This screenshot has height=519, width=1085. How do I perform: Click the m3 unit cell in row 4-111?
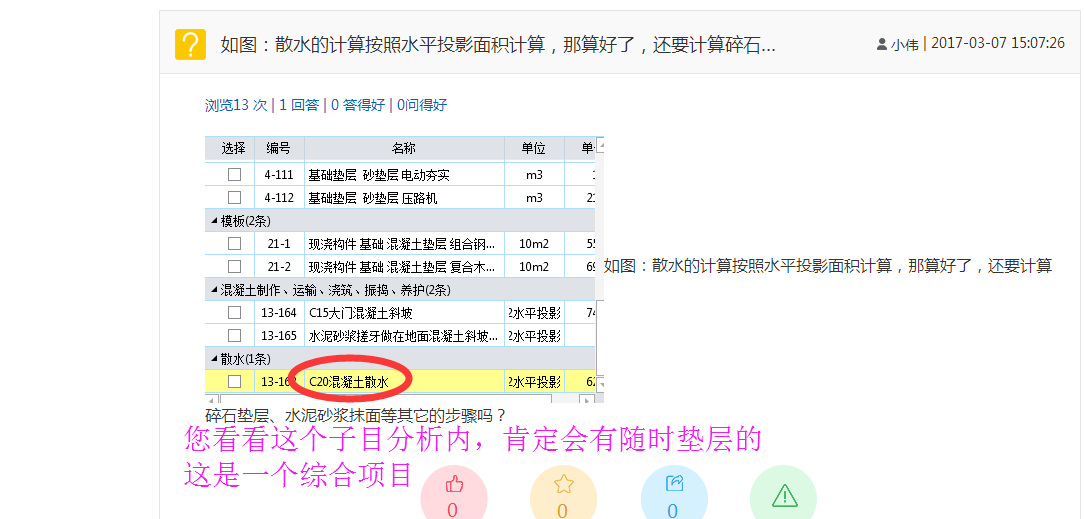pos(534,174)
